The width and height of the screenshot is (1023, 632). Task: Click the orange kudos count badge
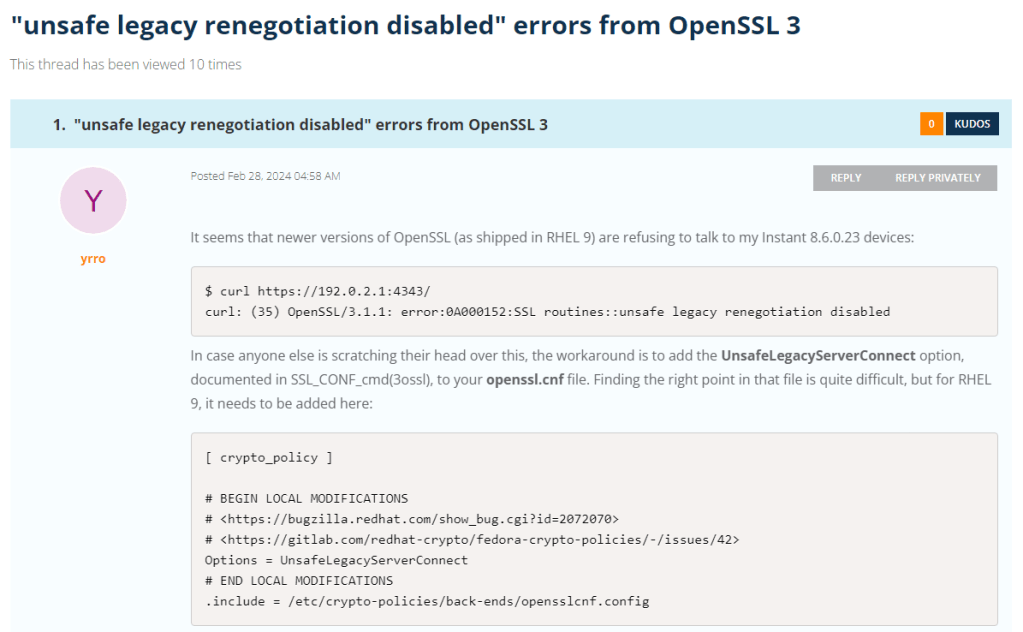click(x=931, y=124)
